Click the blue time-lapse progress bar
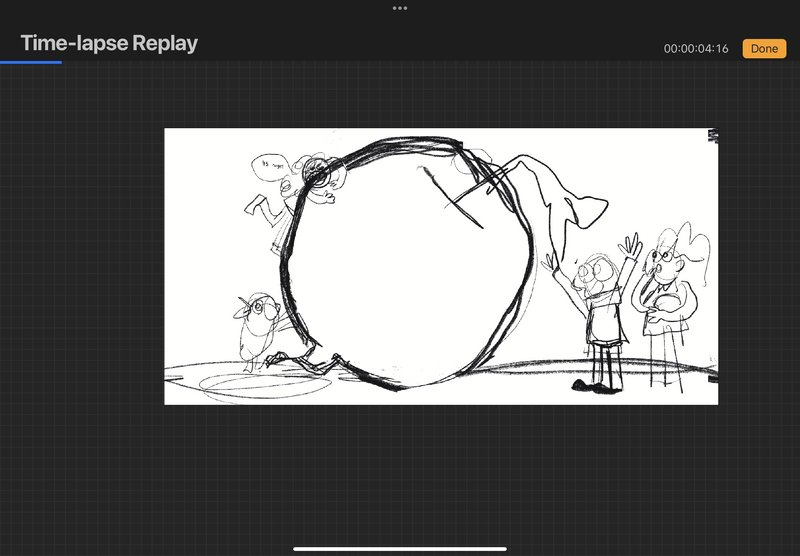800x556 pixels. pyautogui.click(x=31, y=62)
